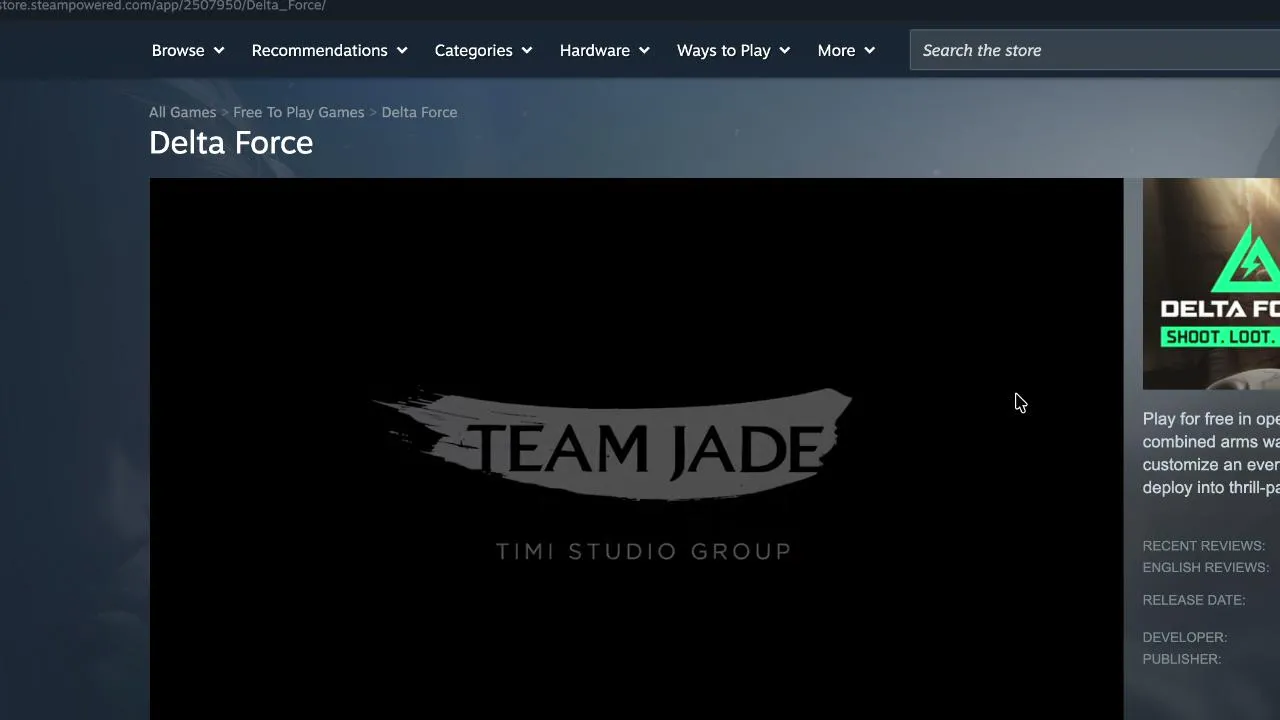1280x720 pixels.
Task: Expand the Hardware dropdown chevron
Action: point(644,50)
